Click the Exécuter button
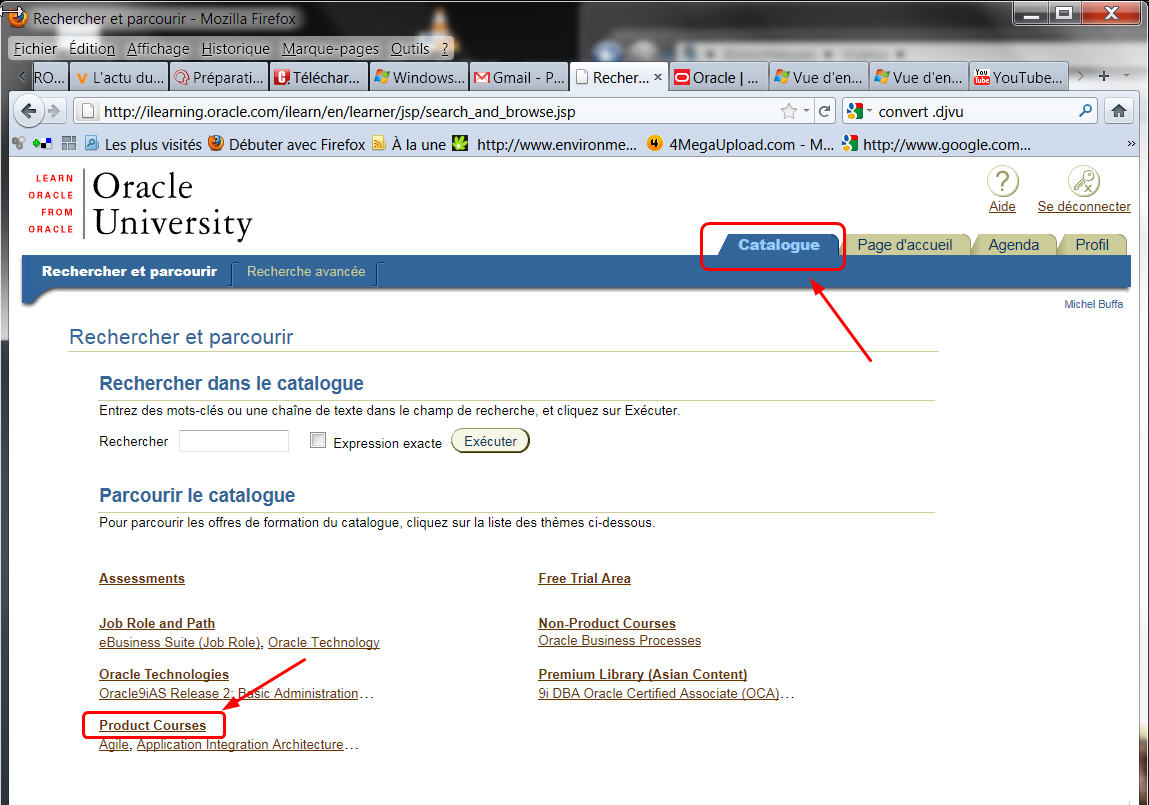 click(x=489, y=441)
